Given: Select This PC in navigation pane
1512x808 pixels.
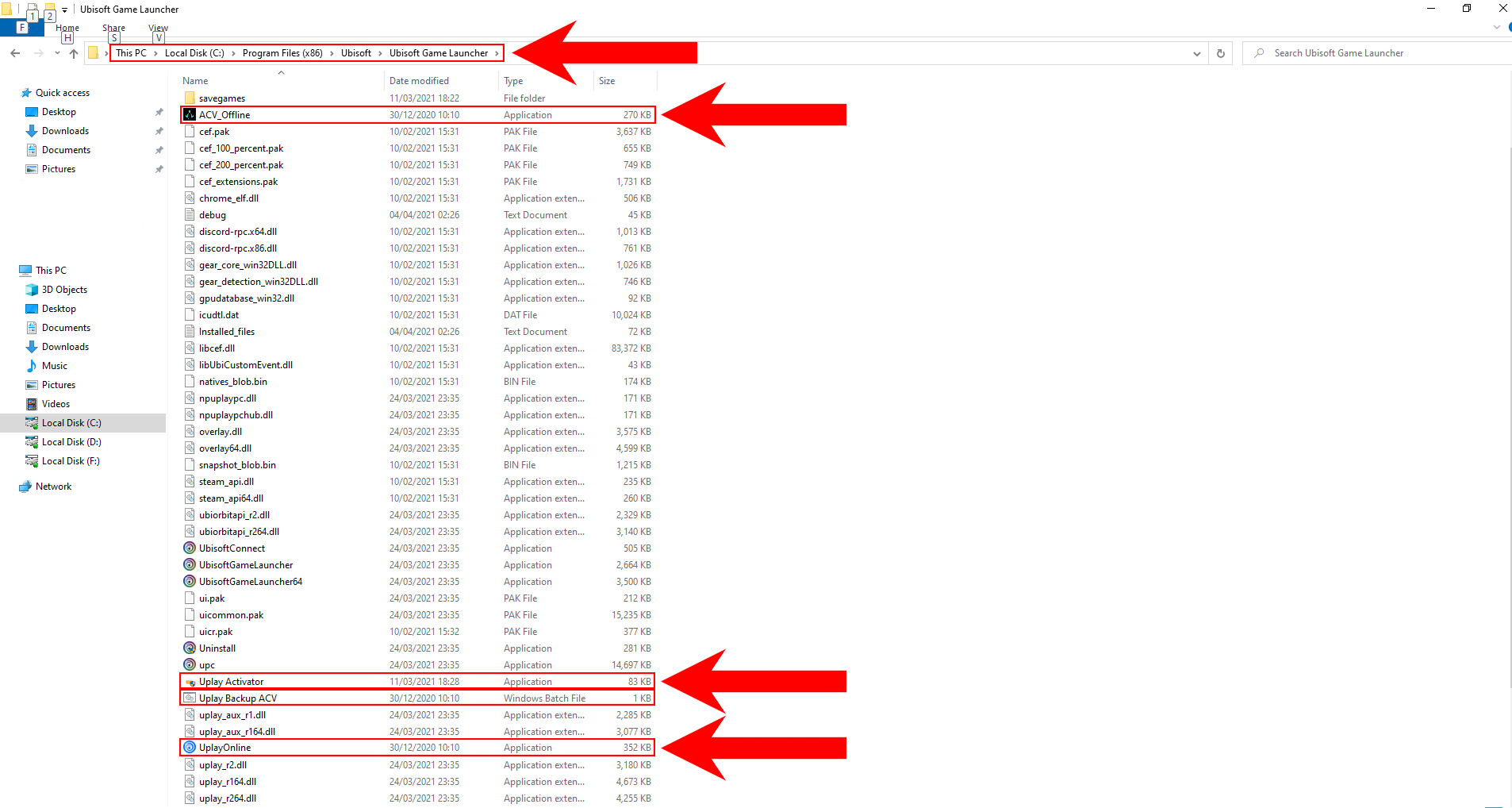Looking at the screenshot, I should click(x=51, y=271).
